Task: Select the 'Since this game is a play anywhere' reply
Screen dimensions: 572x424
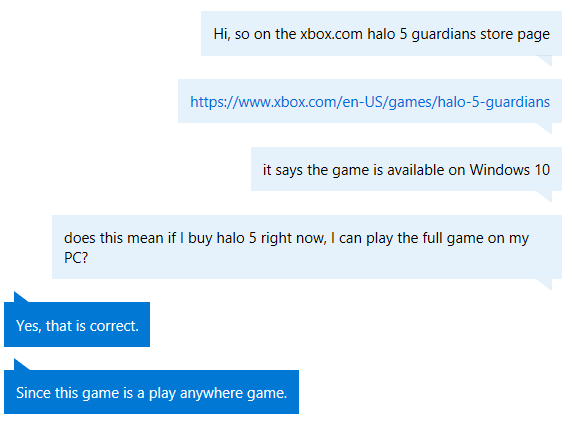Action: pyautogui.click(x=151, y=392)
